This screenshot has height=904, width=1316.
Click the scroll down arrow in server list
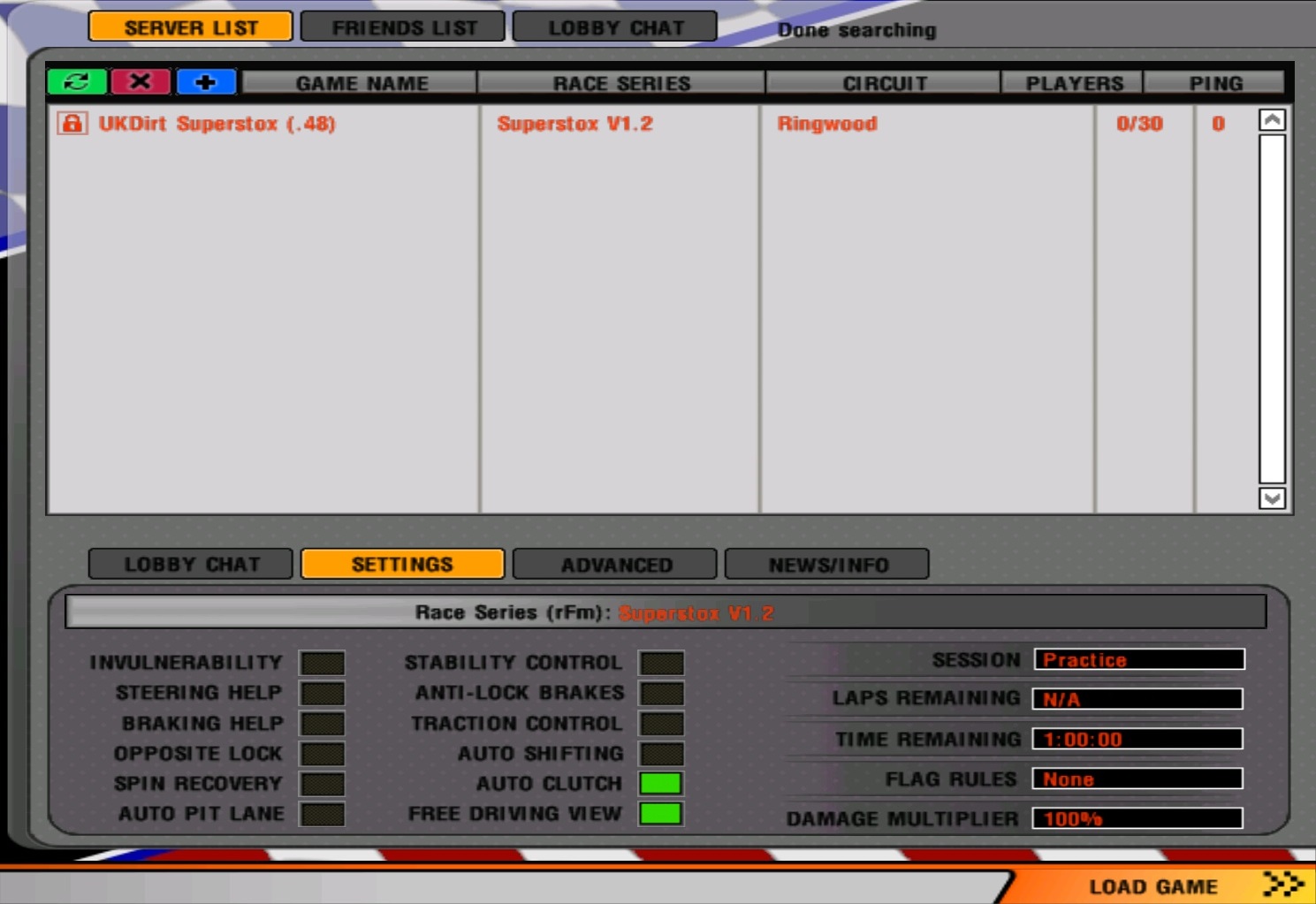tap(1272, 498)
